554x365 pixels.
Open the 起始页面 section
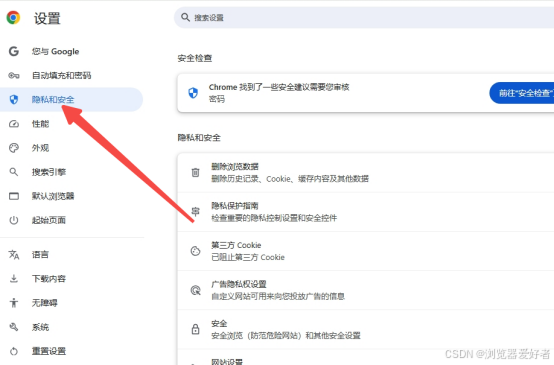[x=71, y=220]
